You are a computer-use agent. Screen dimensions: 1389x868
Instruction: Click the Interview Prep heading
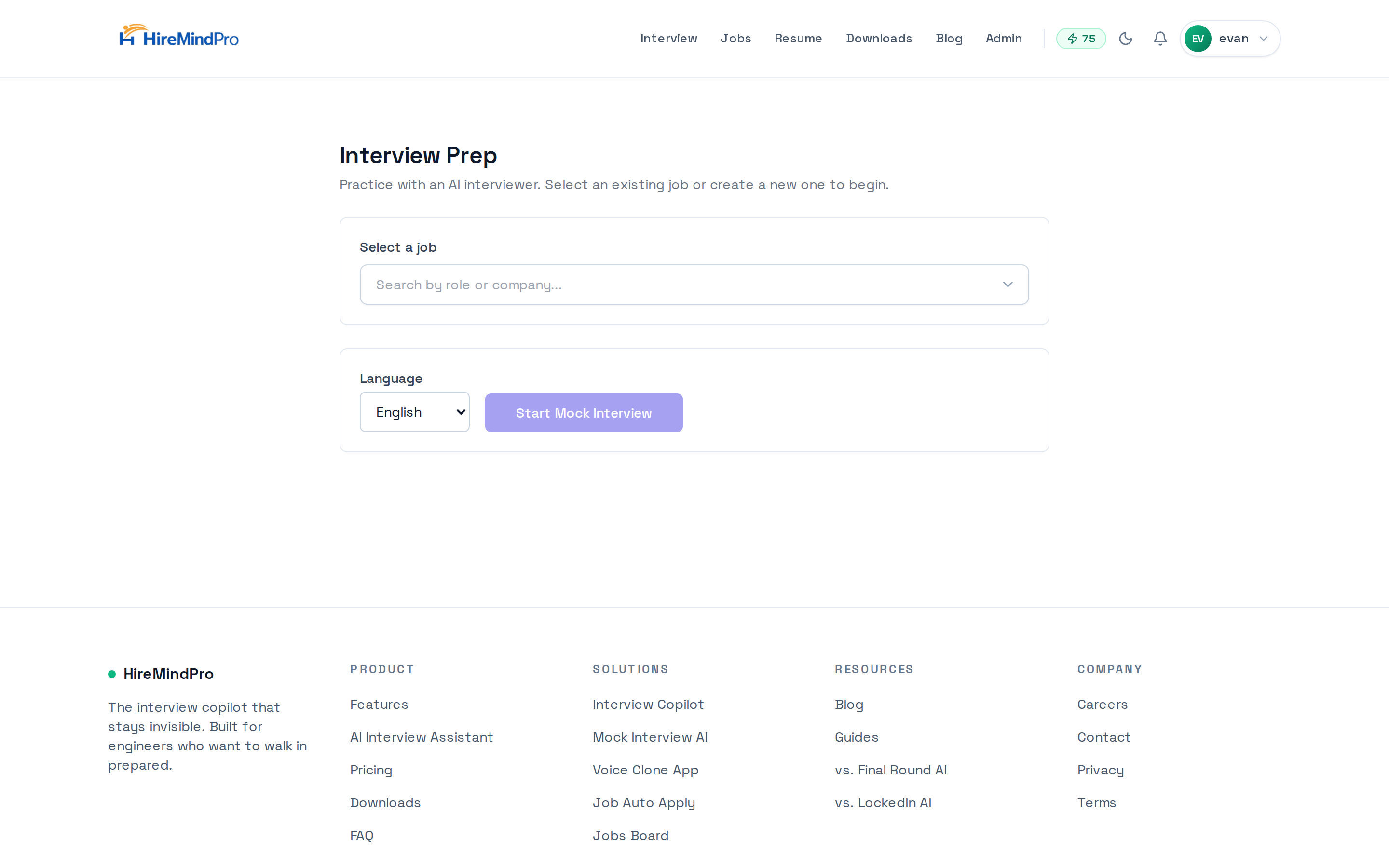(418, 155)
